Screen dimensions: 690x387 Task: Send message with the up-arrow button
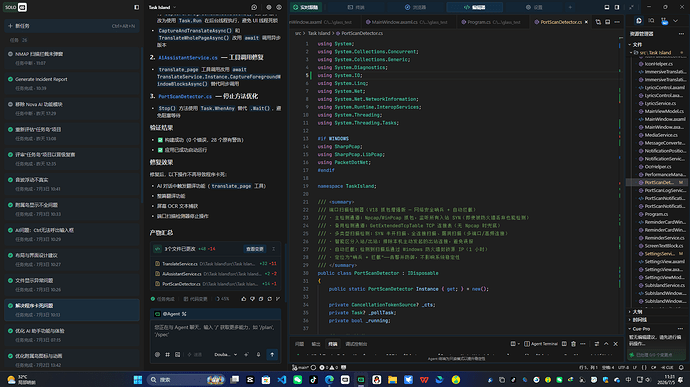(x=272, y=354)
